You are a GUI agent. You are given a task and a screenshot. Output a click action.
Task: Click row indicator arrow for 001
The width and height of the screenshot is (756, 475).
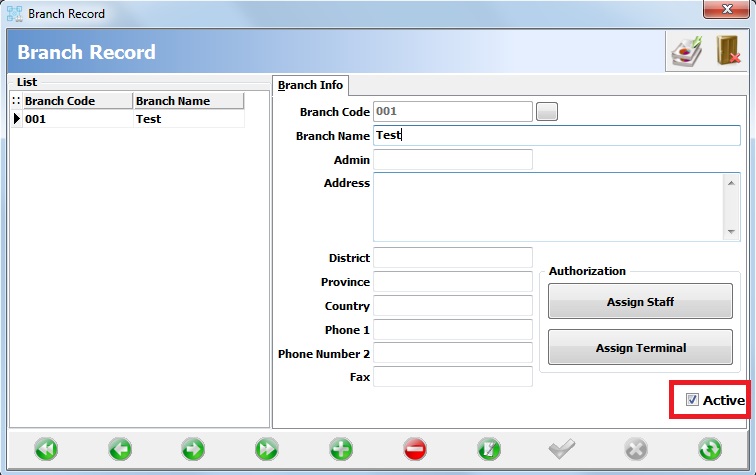(16, 119)
